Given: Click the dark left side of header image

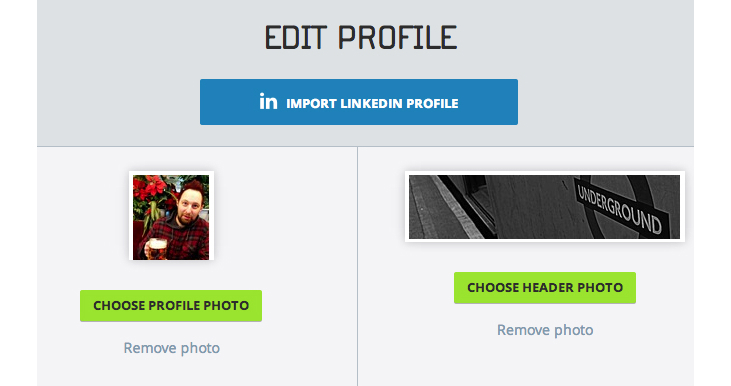Looking at the screenshot, I should click(x=448, y=207).
